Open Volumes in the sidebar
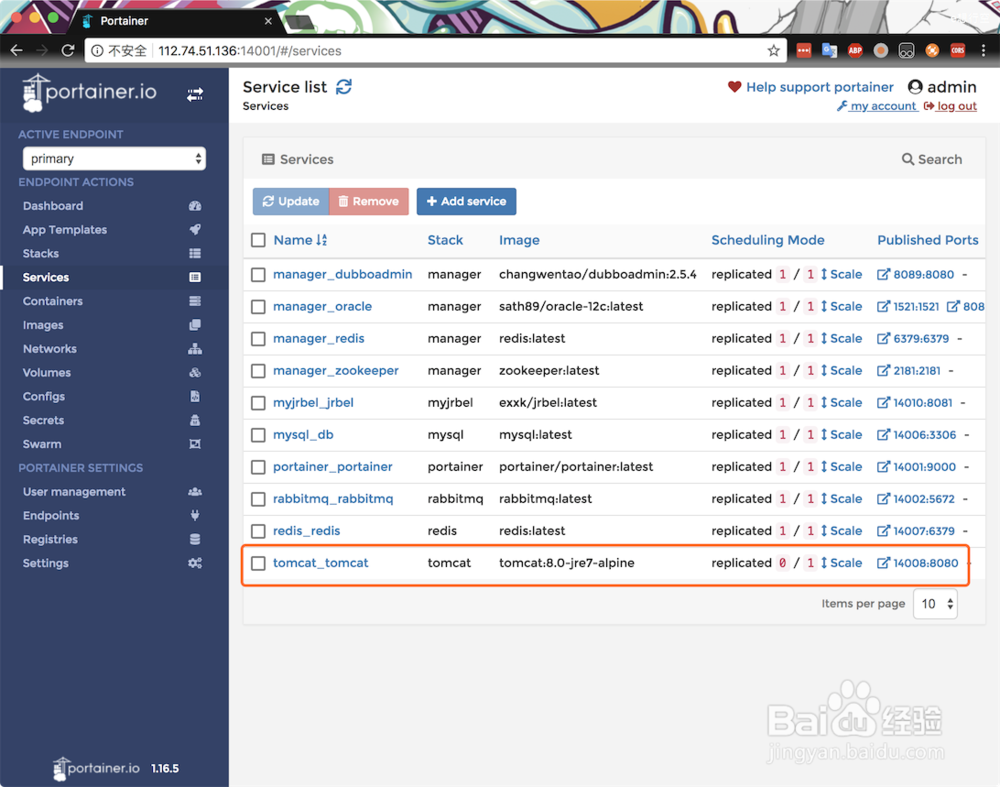The height and width of the screenshot is (787, 1000). 114,372
